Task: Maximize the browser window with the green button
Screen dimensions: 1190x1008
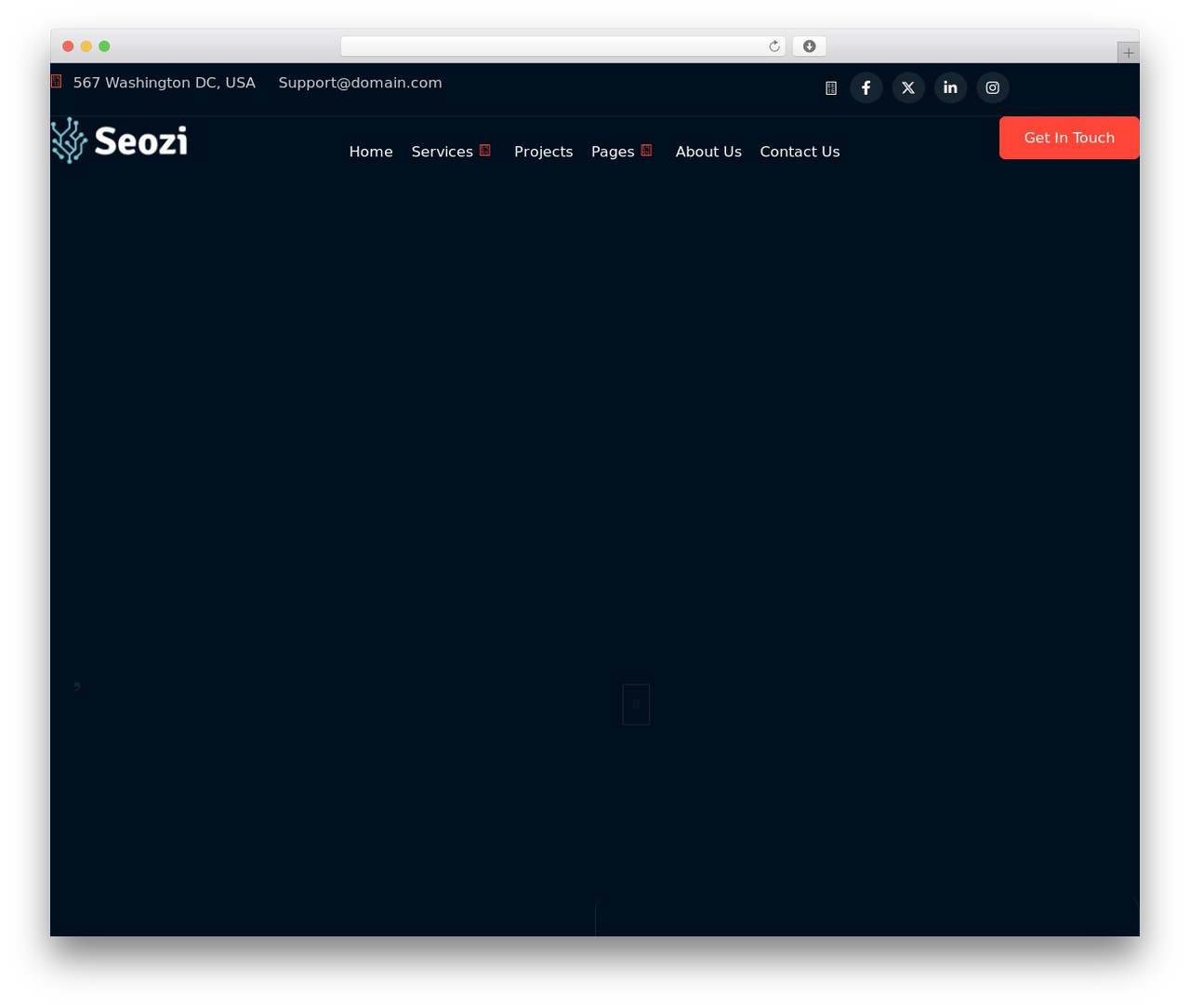Action: 104,46
